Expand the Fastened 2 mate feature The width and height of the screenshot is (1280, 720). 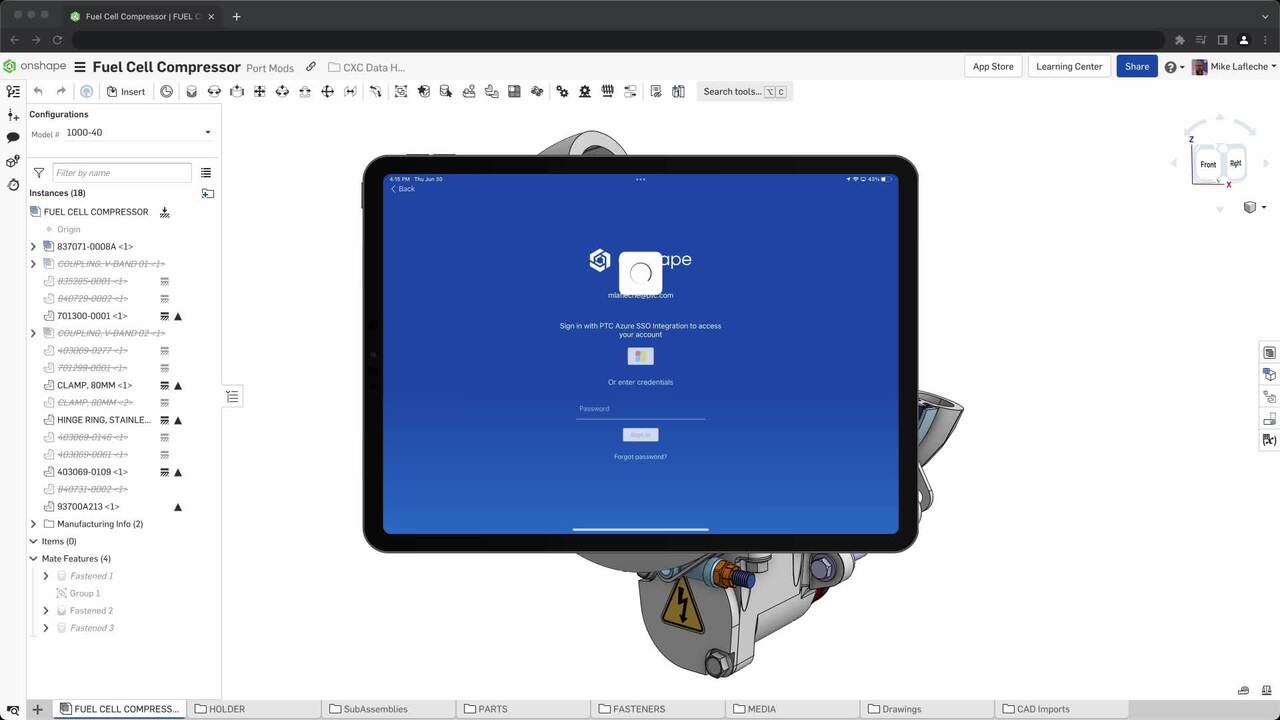pos(45,611)
